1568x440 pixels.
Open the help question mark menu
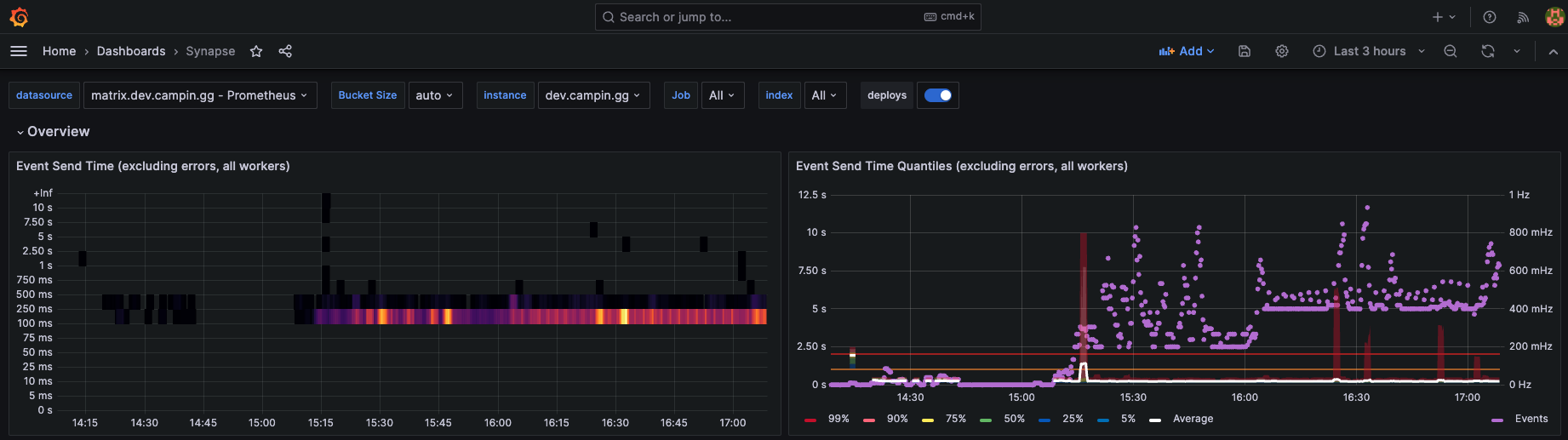point(1490,17)
